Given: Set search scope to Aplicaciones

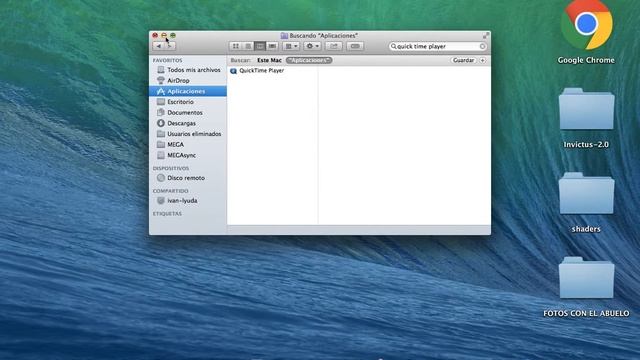Looking at the screenshot, I should tap(309, 60).
